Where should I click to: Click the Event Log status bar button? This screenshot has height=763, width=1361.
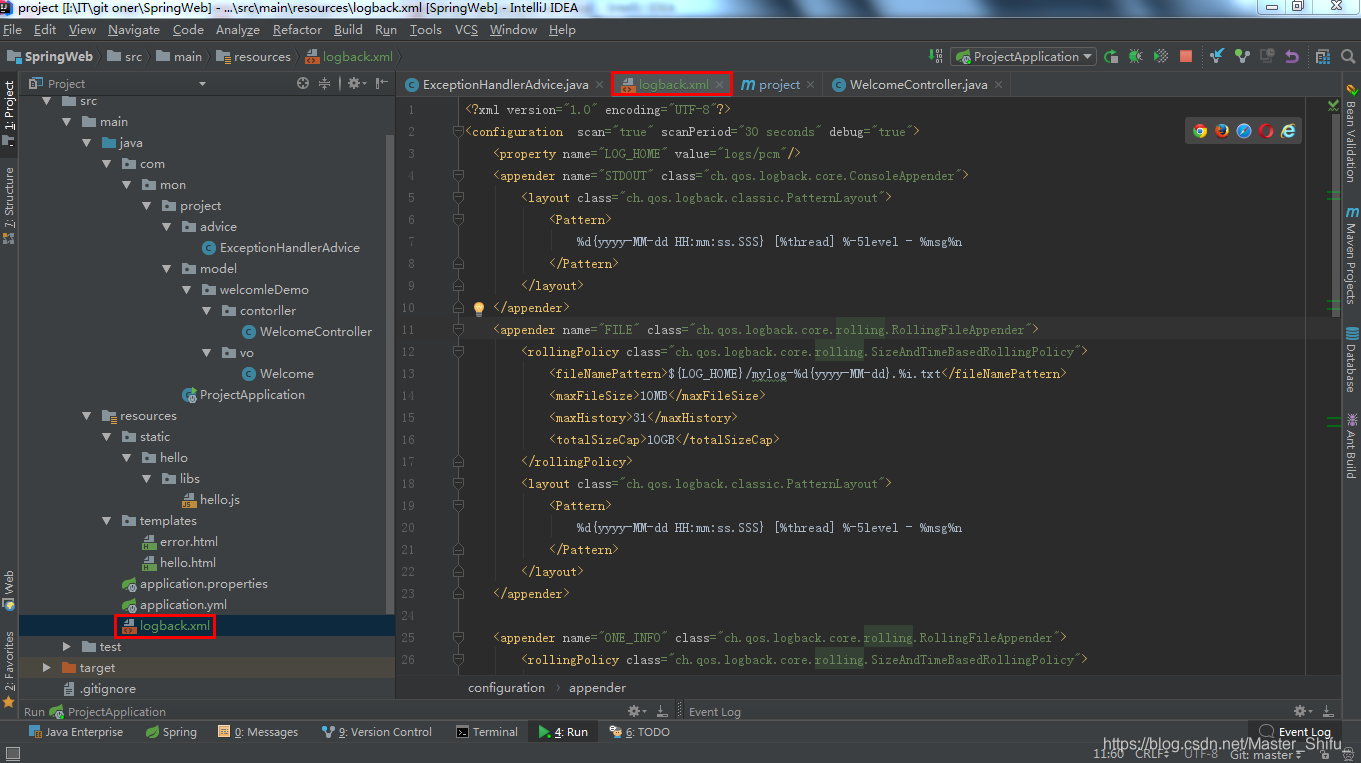tap(1296, 732)
